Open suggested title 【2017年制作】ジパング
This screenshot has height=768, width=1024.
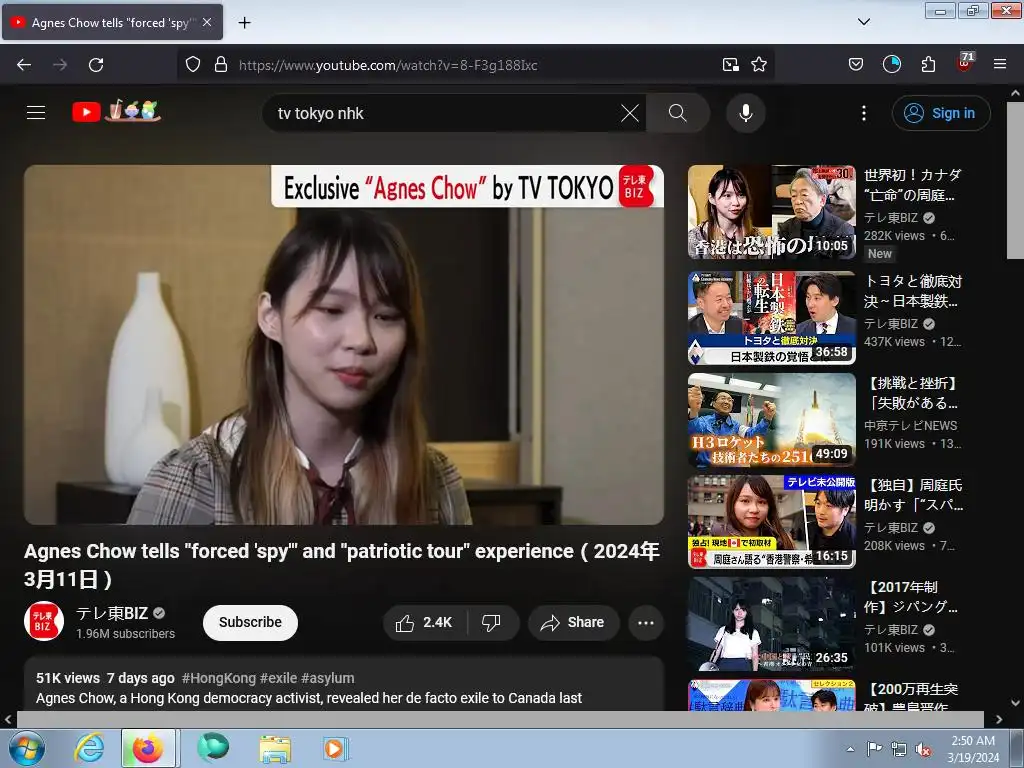[x=912, y=596]
